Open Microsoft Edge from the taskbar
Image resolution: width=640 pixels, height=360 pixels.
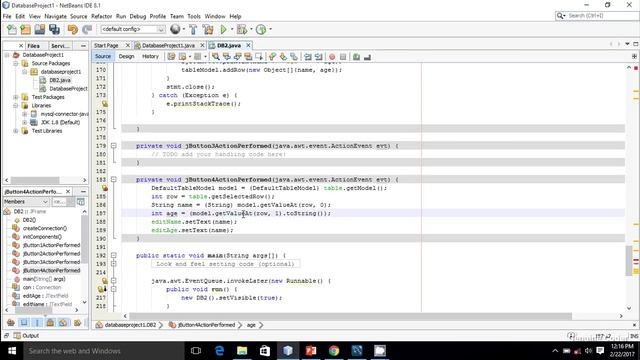pos(219,351)
